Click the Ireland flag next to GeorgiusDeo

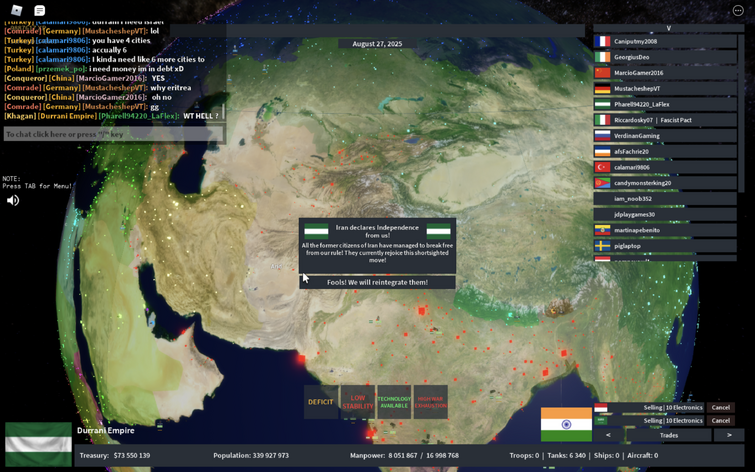602,57
